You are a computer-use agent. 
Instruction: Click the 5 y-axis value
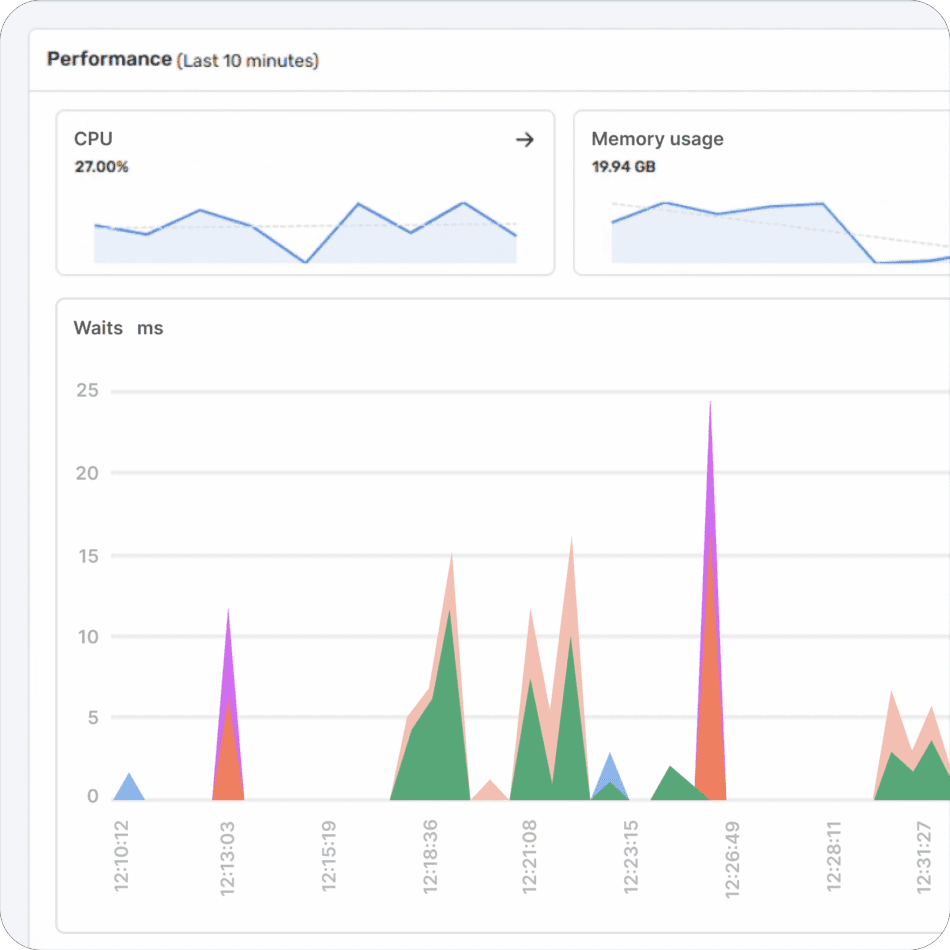point(93,718)
